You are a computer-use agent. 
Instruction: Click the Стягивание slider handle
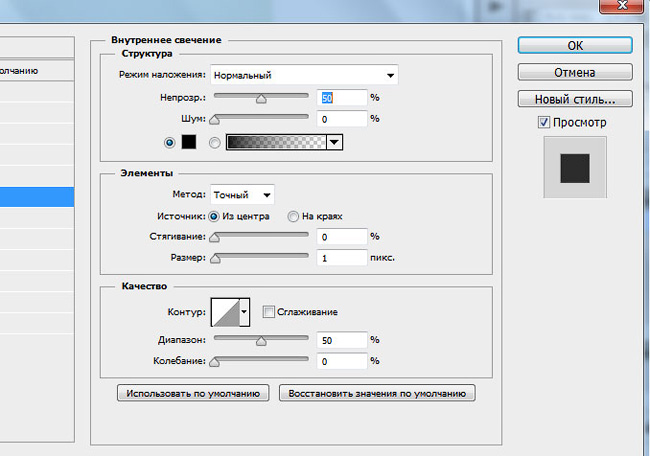pyautogui.click(x=214, y=238)
